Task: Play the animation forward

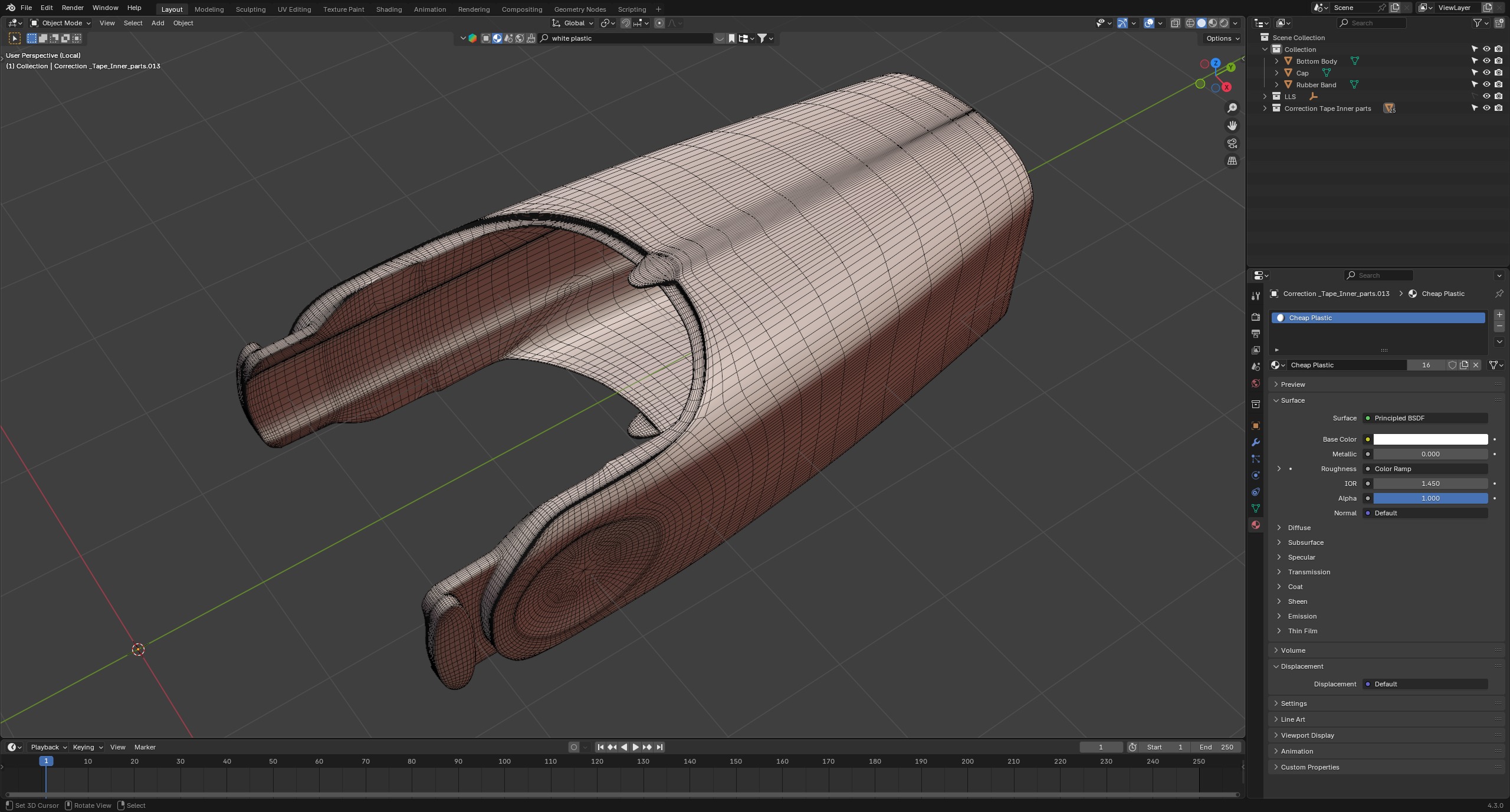Action: click(635, 747)
